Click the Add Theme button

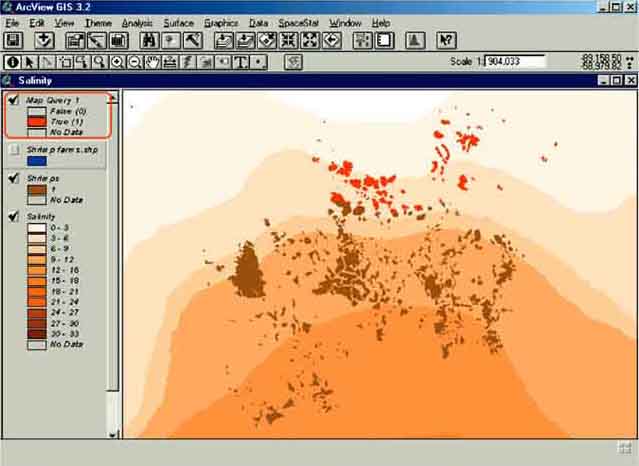(x=44, y=41)
